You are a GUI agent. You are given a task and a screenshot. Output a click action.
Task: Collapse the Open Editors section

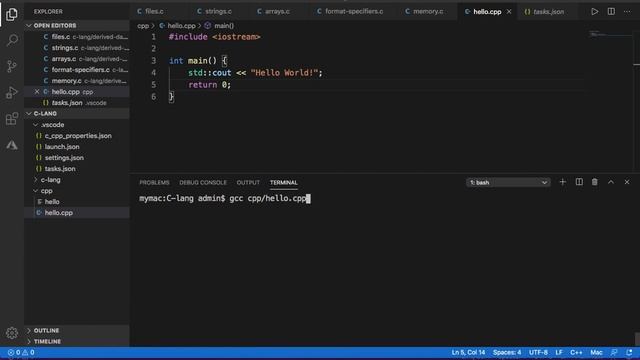point(77,25)
